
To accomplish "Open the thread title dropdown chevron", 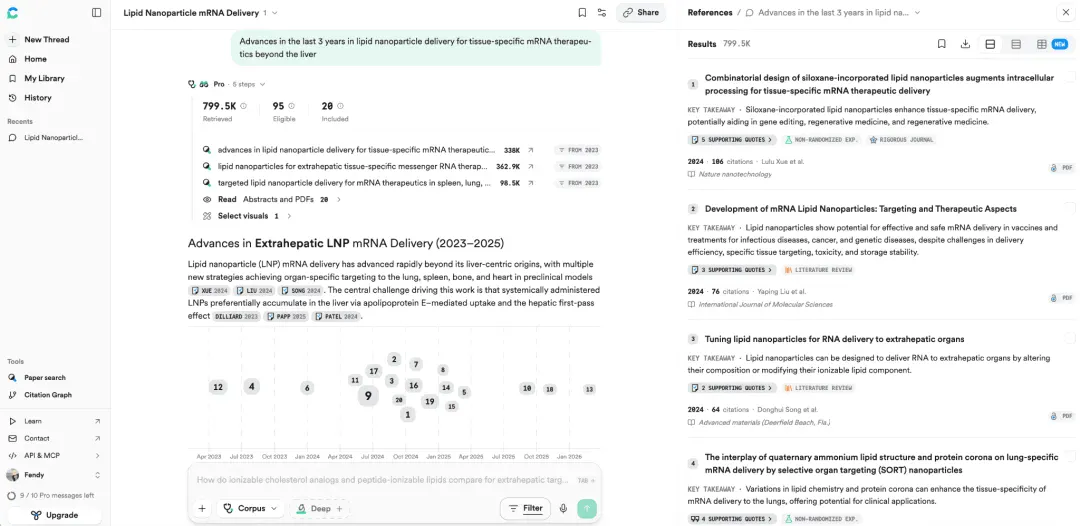I will coord(275,12).
